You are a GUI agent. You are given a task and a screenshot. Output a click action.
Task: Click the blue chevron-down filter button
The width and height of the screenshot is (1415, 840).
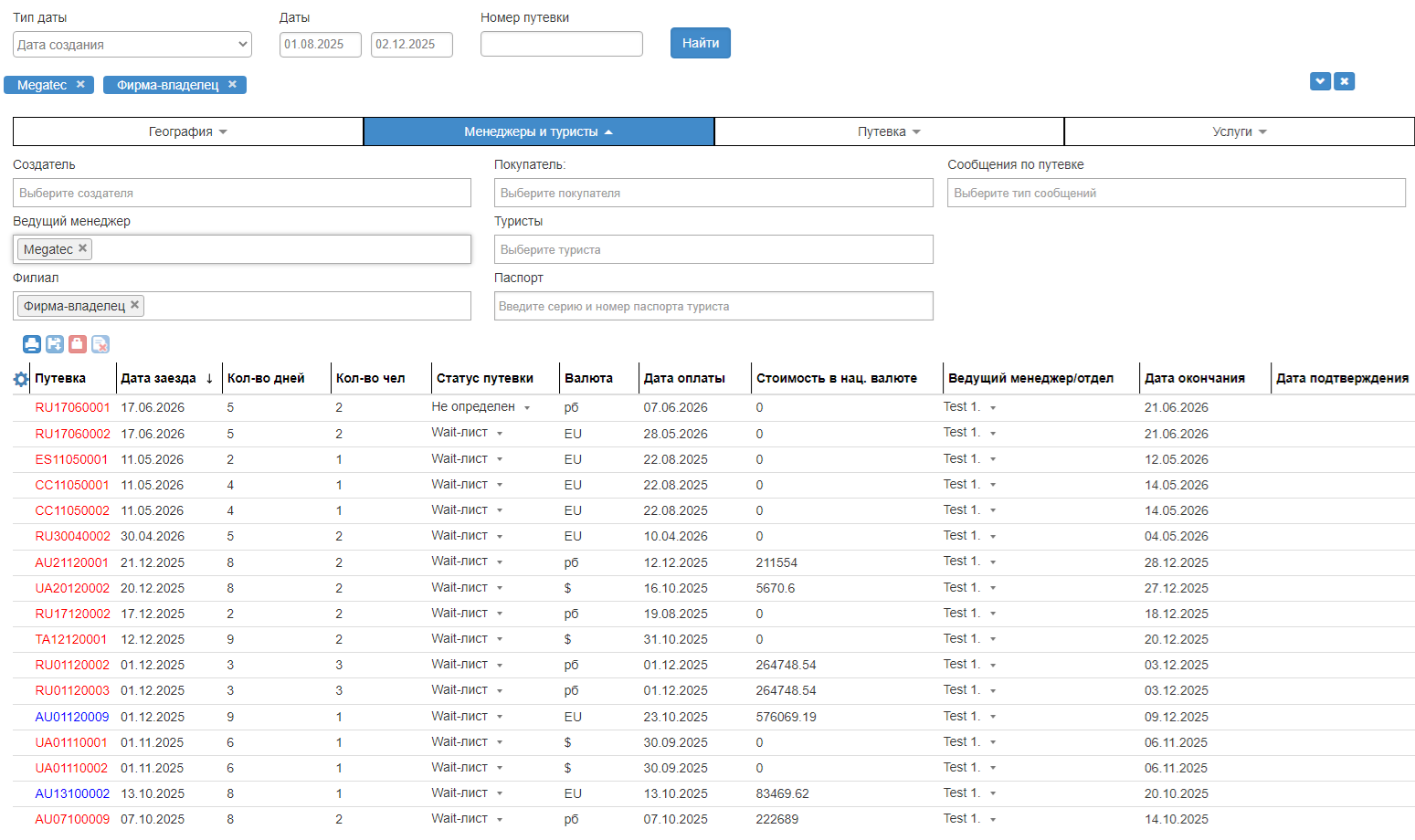click(x=1320, y=81)
